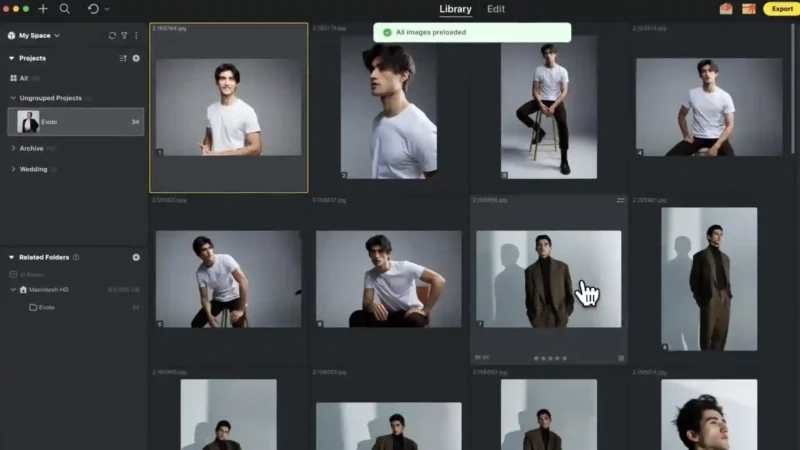The width and height of the screenshot is (800, 450).
Task: Select thumbnail 1 smiling man white t-shirt
Action: click(229, 107)
